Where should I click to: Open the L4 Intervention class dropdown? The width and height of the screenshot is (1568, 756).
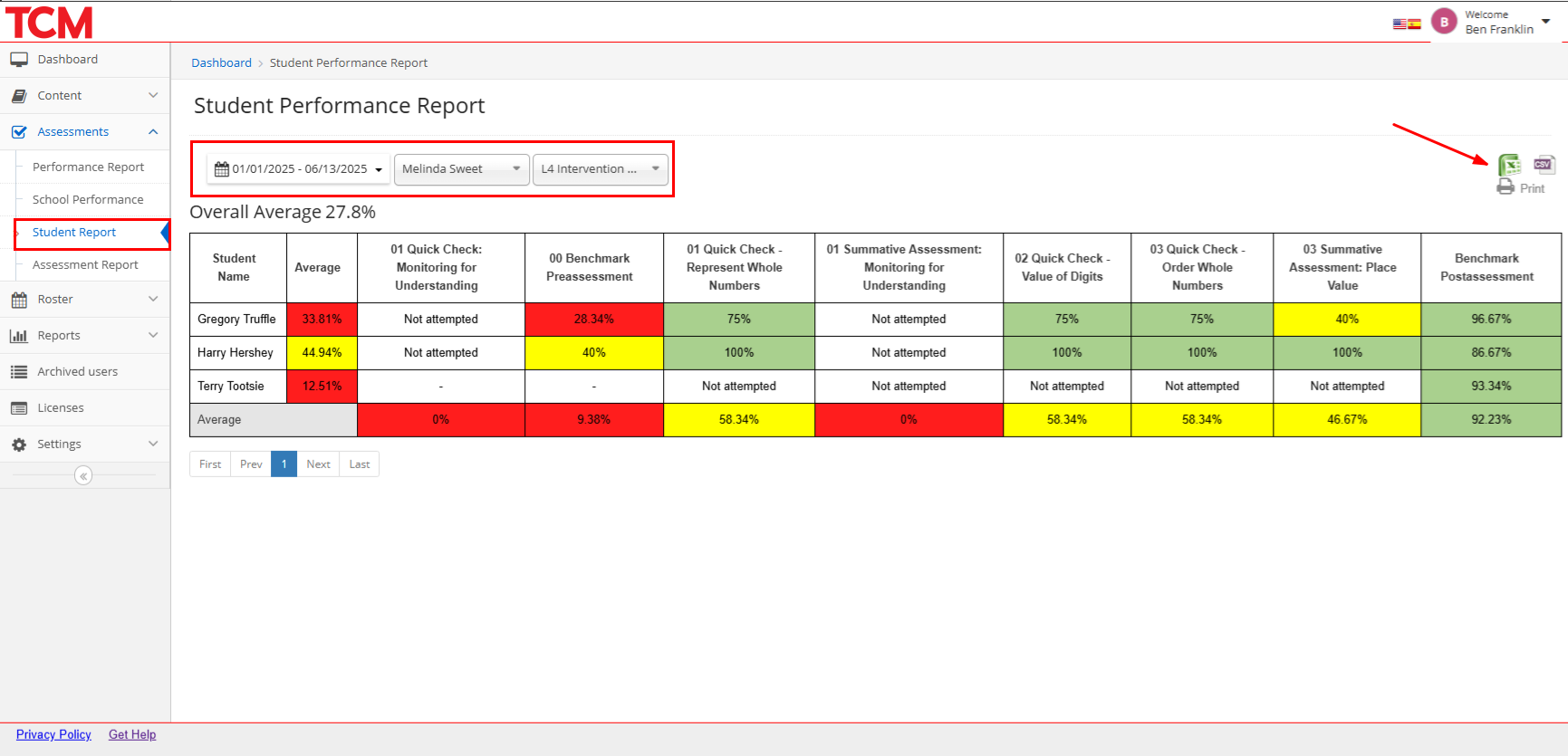click(600, 169)
